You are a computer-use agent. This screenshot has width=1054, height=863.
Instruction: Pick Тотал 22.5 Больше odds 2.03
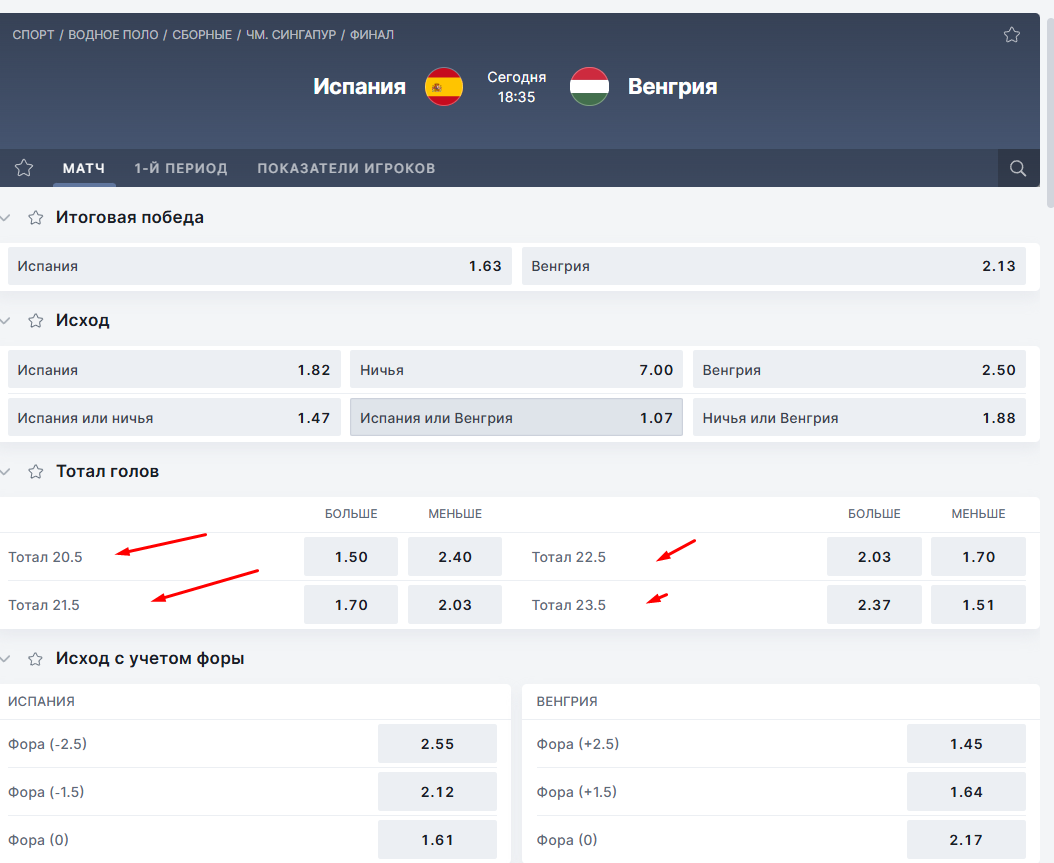pos(874,557)
